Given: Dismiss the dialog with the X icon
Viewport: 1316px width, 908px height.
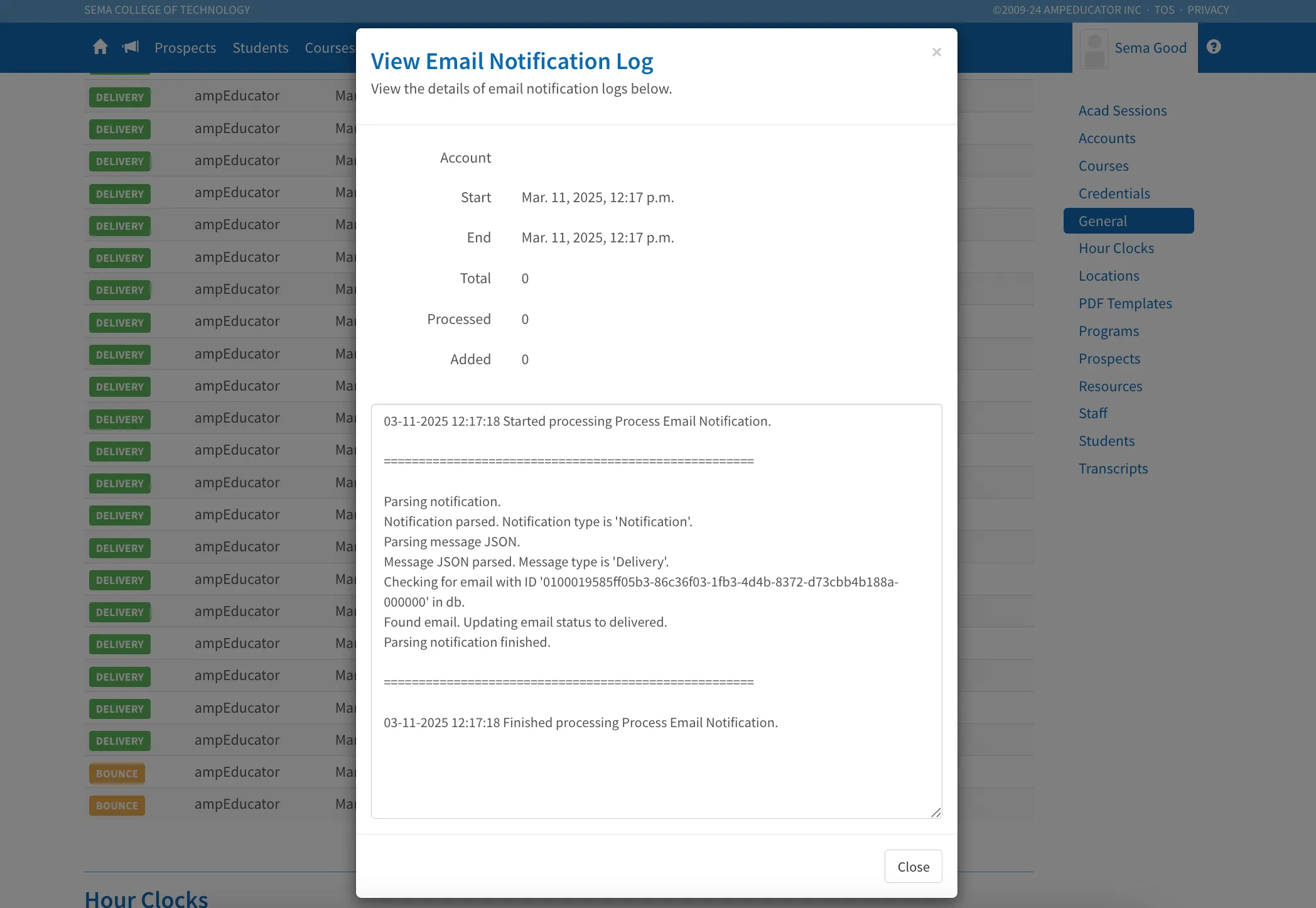Looking at the screenshot, I should [x=936, y=52].
